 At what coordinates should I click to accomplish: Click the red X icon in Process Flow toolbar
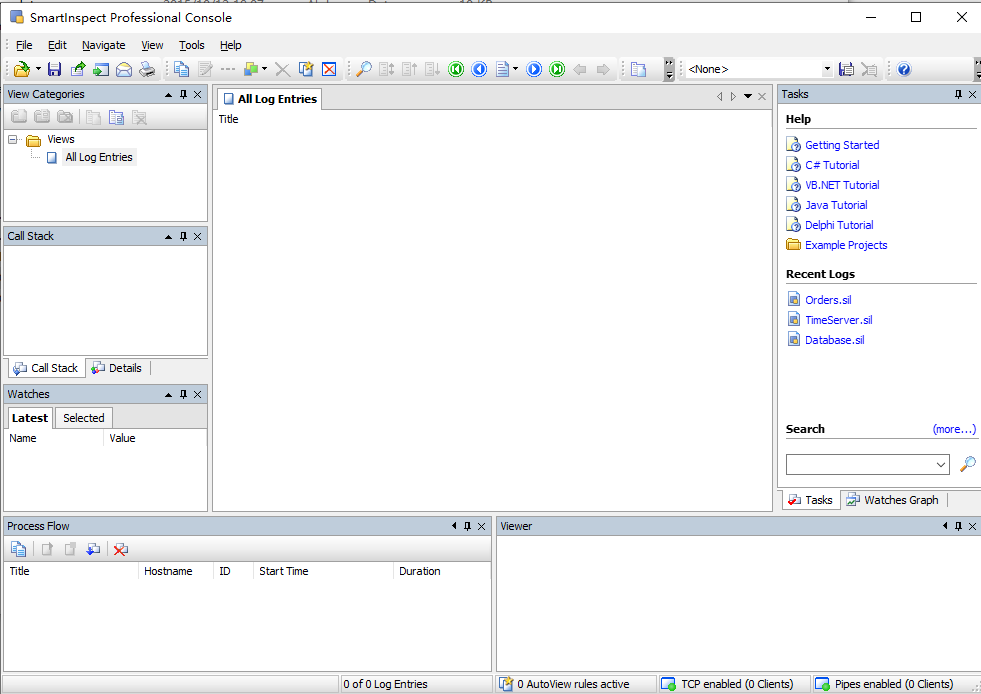[x=120, y=549]
